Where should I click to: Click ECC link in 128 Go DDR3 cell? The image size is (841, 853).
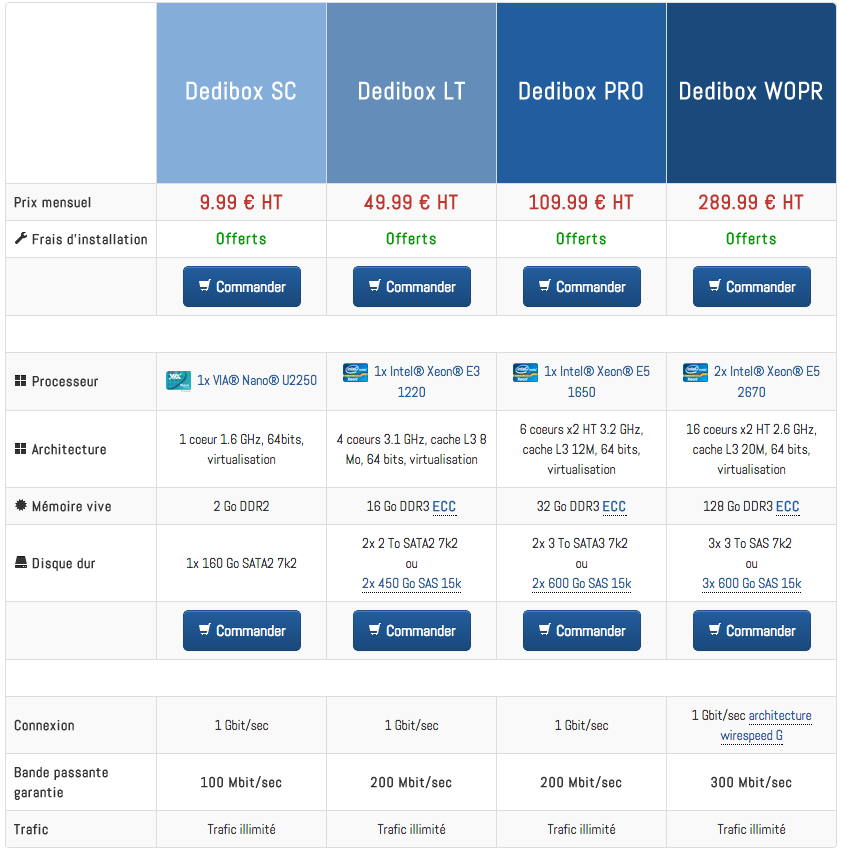click(787, 506)
